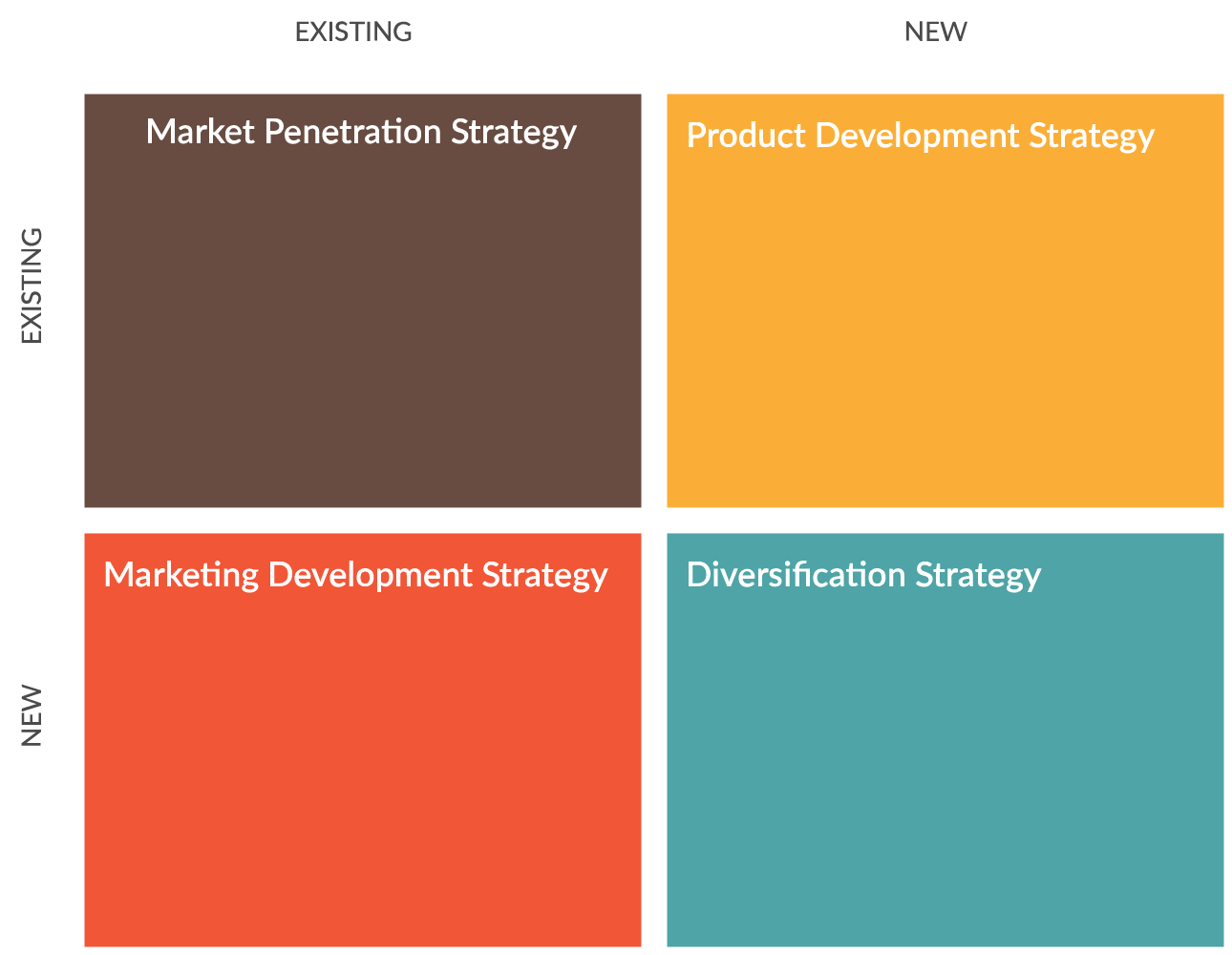Click the word Development in orange box
This screenshot has width=1232, height=955.
point(918,136)
